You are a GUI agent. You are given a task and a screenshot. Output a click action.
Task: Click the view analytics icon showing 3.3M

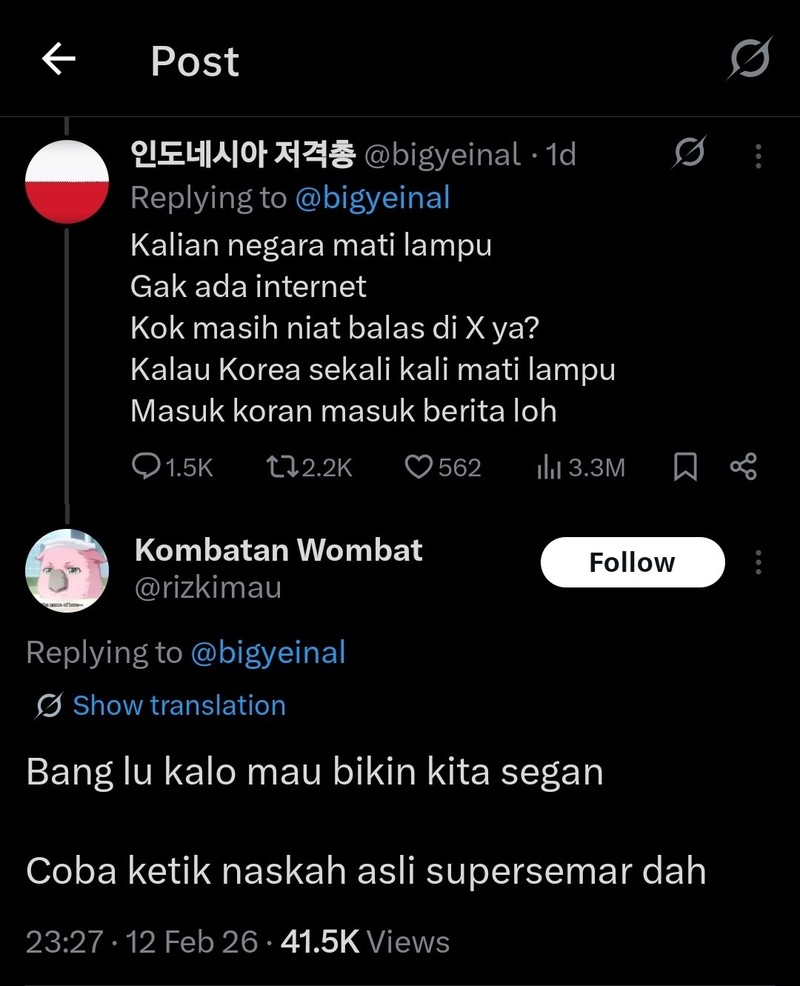click(x=547, y=466)
